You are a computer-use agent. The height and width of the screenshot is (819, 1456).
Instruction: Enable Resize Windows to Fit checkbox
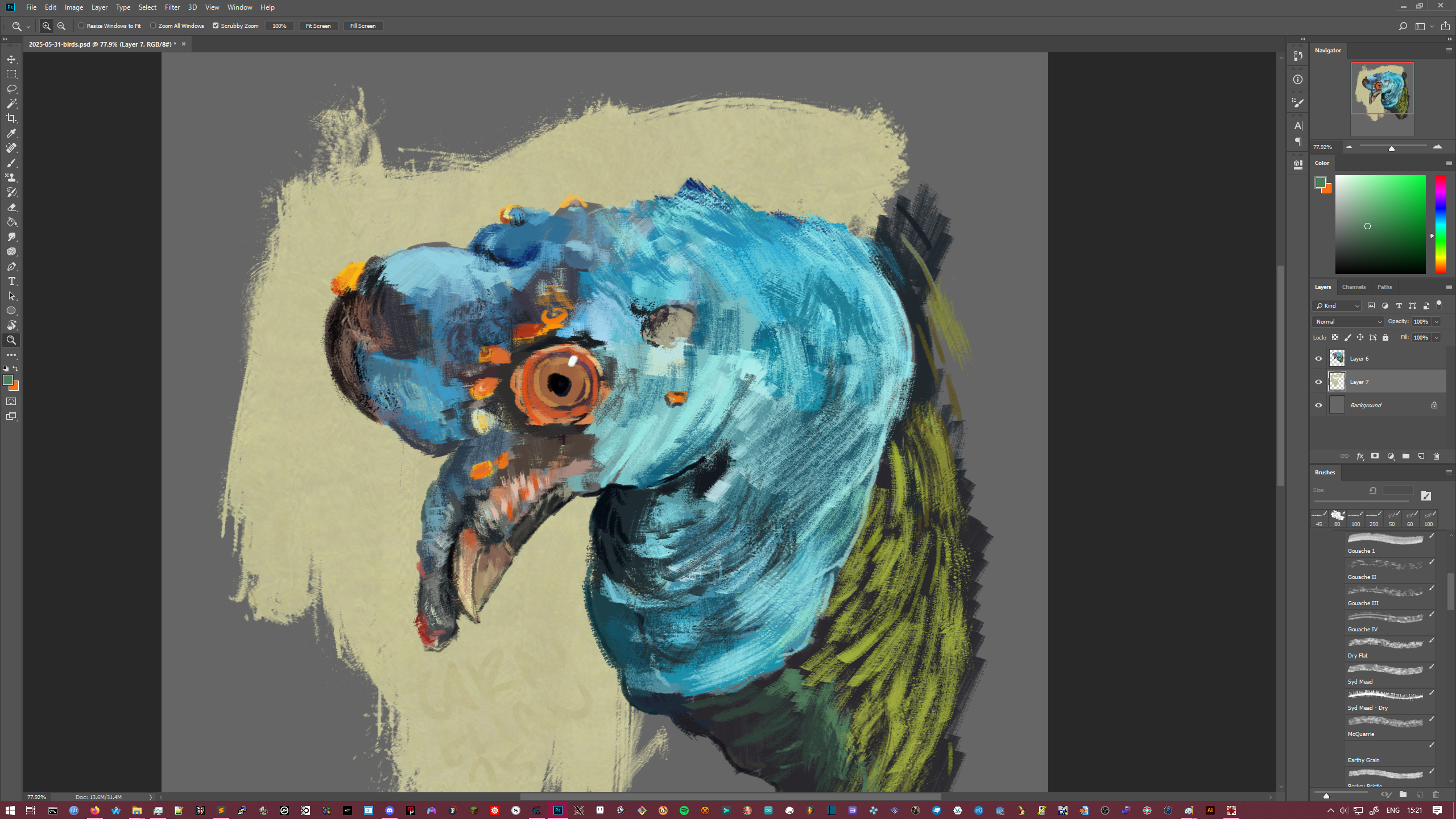(x=81, y=26)
